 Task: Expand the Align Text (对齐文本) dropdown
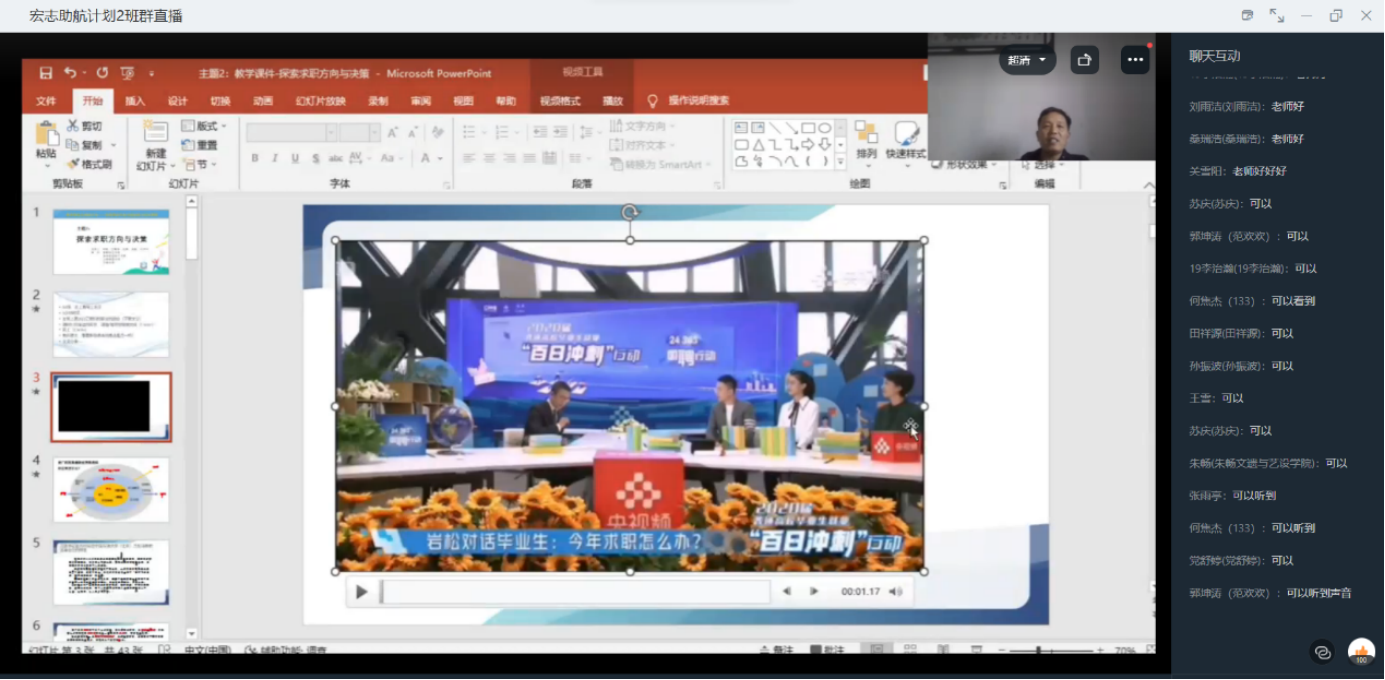(x=641, y=145)
